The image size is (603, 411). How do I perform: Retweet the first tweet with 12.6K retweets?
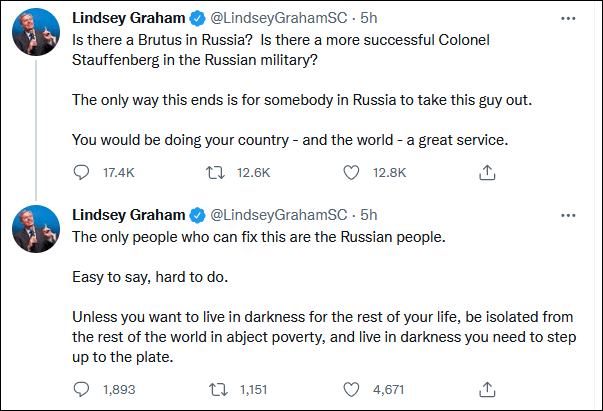pos(214,173)
